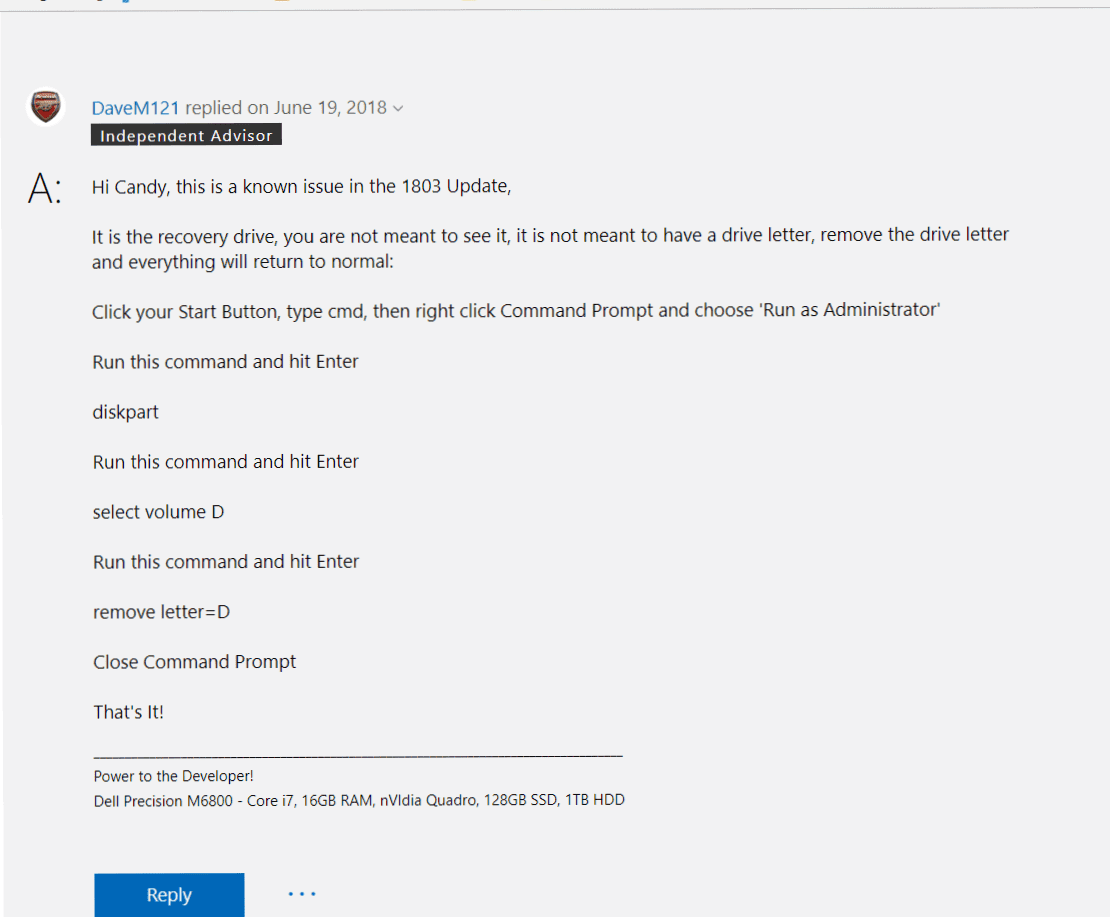1110x917 pixels.
Task: Click the Independent Advisor badge
Action: [186, 135]
